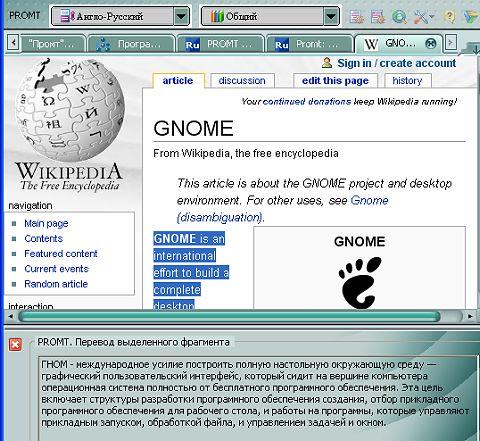Open the article tab on Wikipedia
Image resolution: width=480 pixels, height=441 pixels.
click(178, 80)
